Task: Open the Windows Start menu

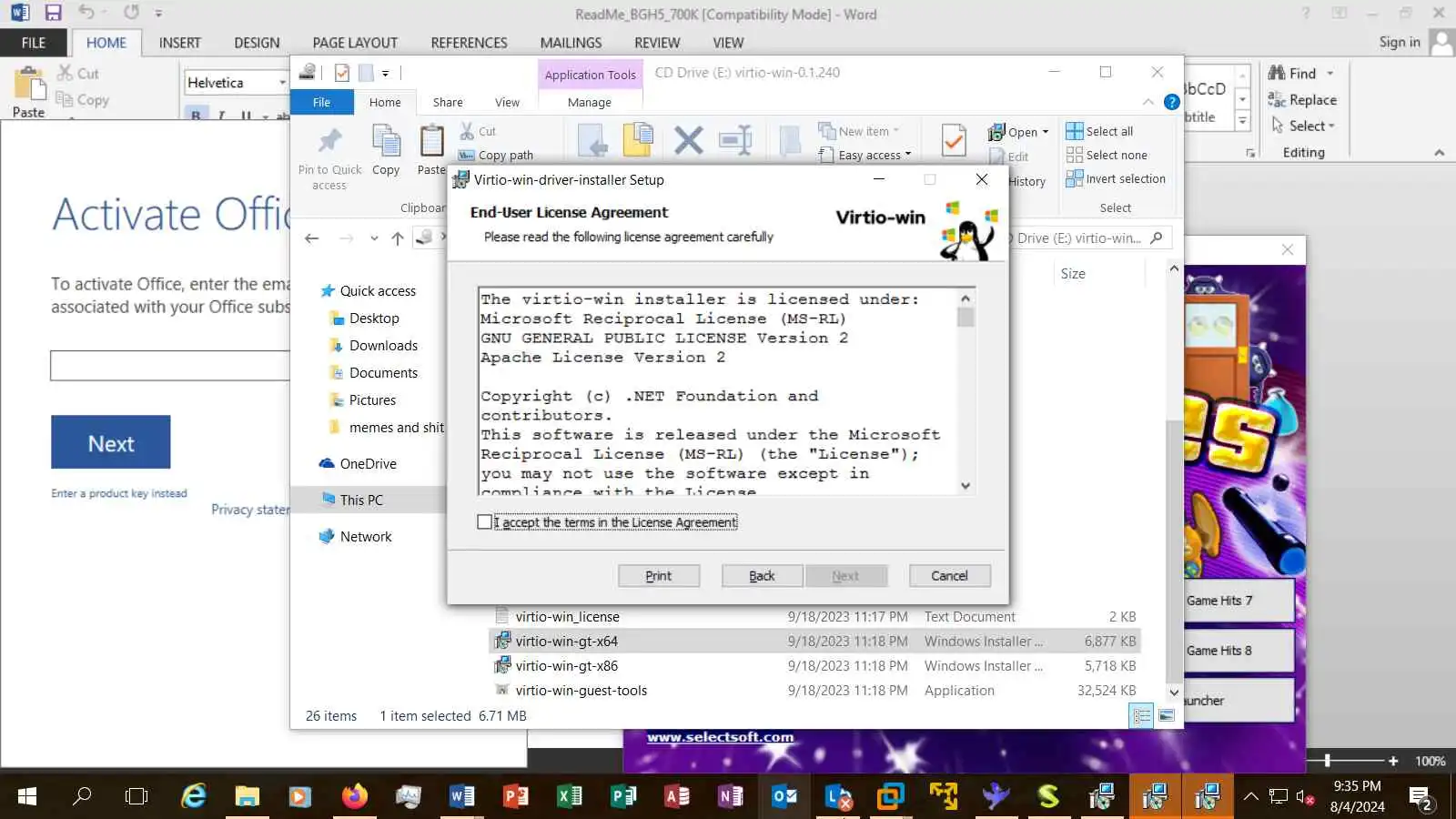Action: tap(27, 797)
